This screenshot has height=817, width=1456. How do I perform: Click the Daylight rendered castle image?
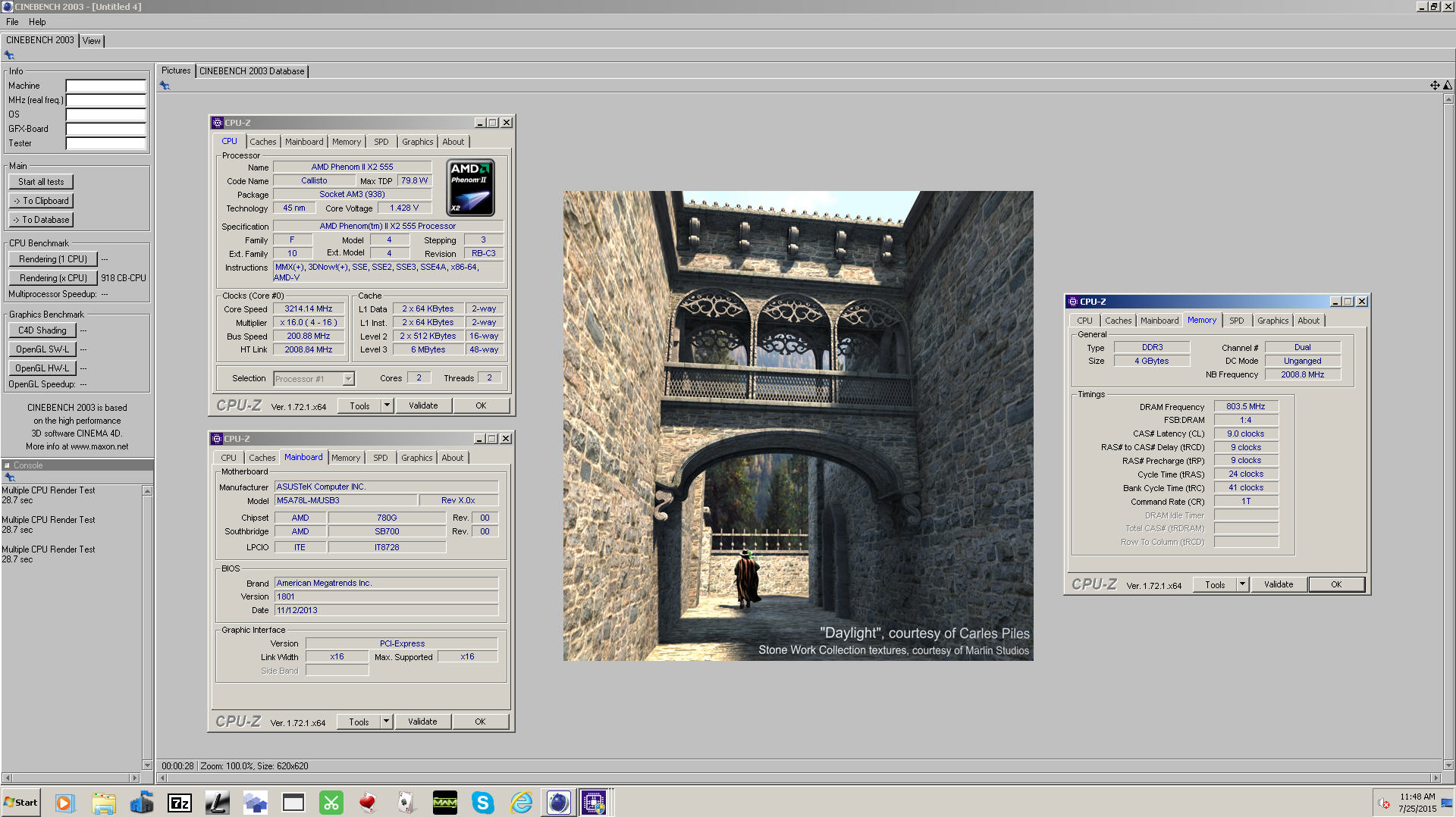tap(798, 426)
